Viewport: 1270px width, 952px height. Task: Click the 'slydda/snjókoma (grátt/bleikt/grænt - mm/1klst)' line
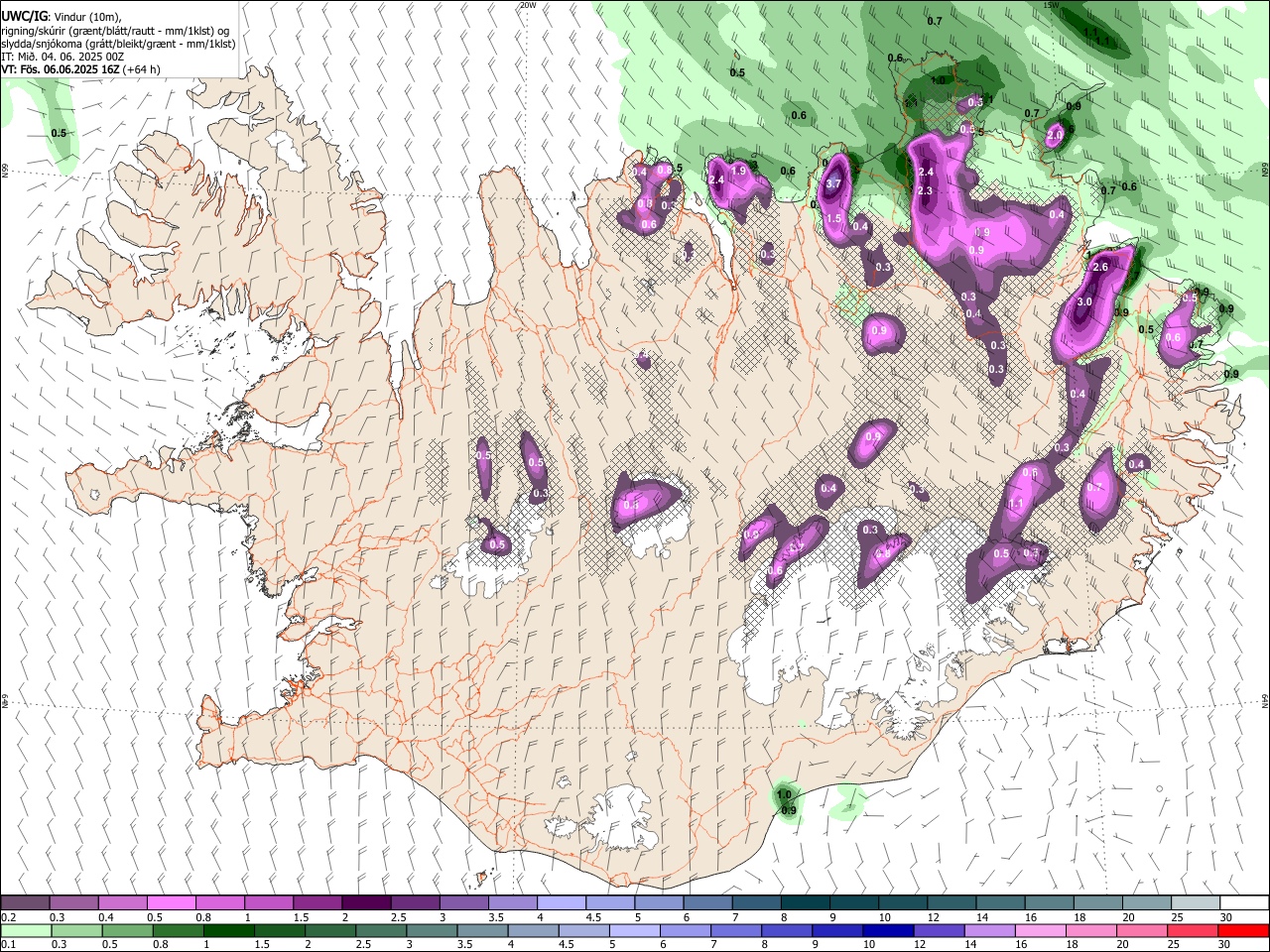(118, 44)
